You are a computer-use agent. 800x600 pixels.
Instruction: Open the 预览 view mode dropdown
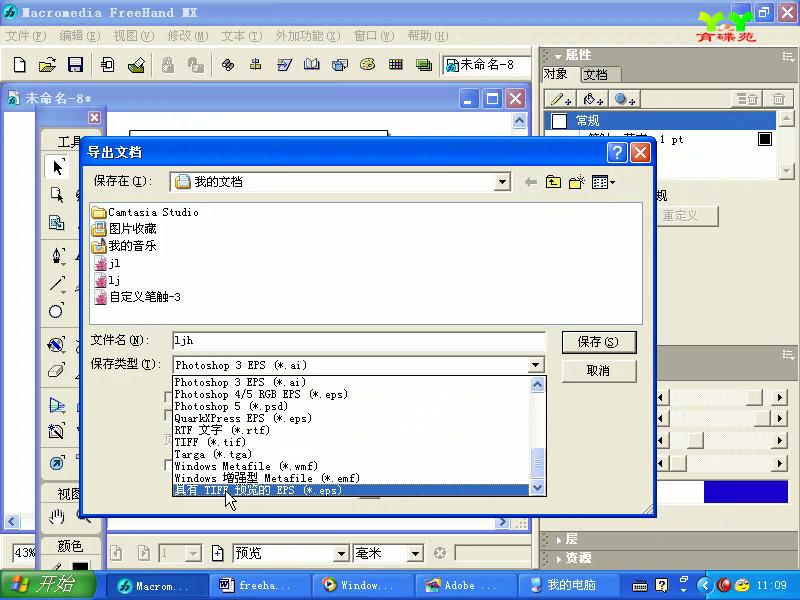point(341,553)
